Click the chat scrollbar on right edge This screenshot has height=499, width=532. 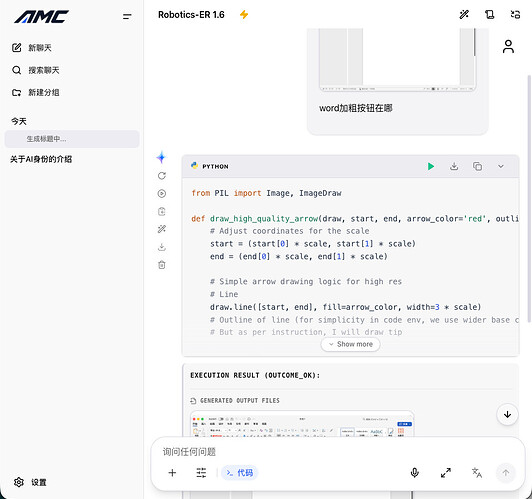[x=529, y=198]
